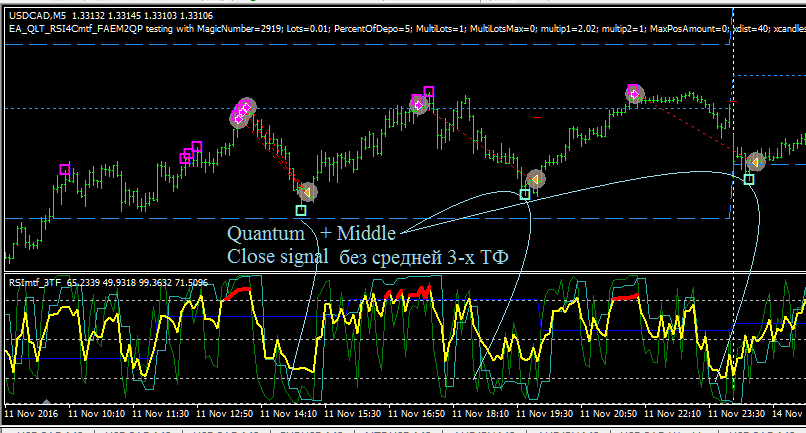Screen dimensions: 806x433
Task: Click the red RSI overbought segment near 20:50
Action: point(626,297)
